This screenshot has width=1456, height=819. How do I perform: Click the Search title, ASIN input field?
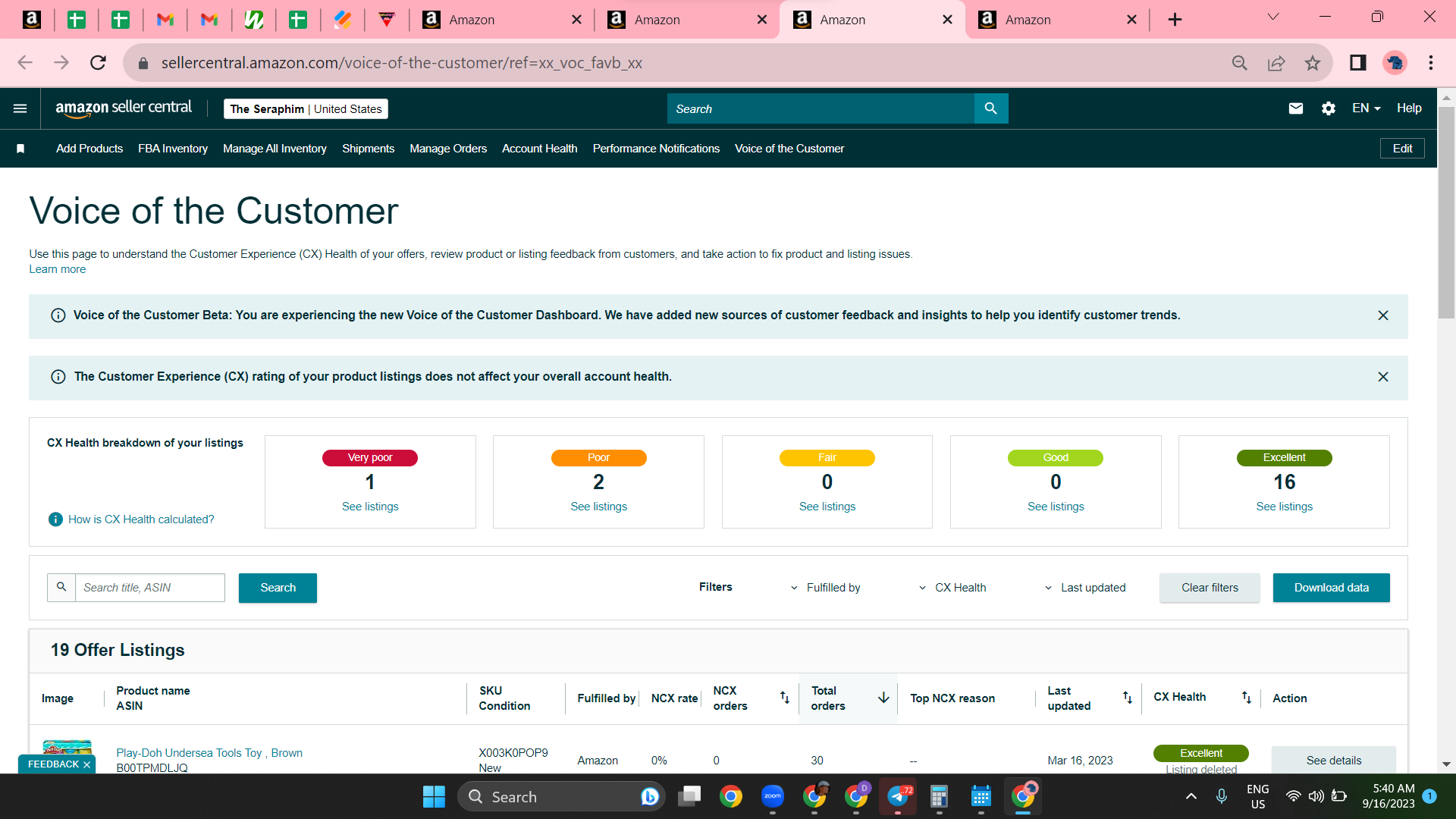click(150, 588)
